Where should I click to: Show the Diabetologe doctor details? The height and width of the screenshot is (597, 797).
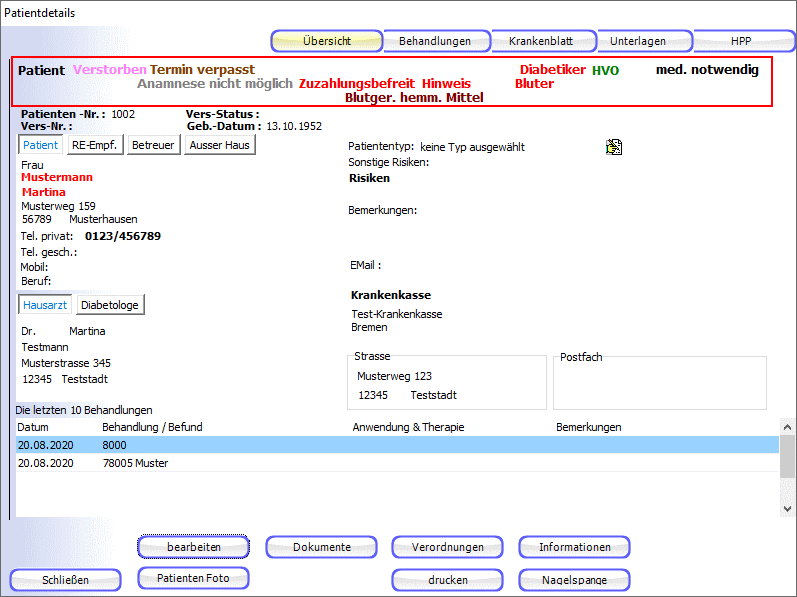(110, 305)
